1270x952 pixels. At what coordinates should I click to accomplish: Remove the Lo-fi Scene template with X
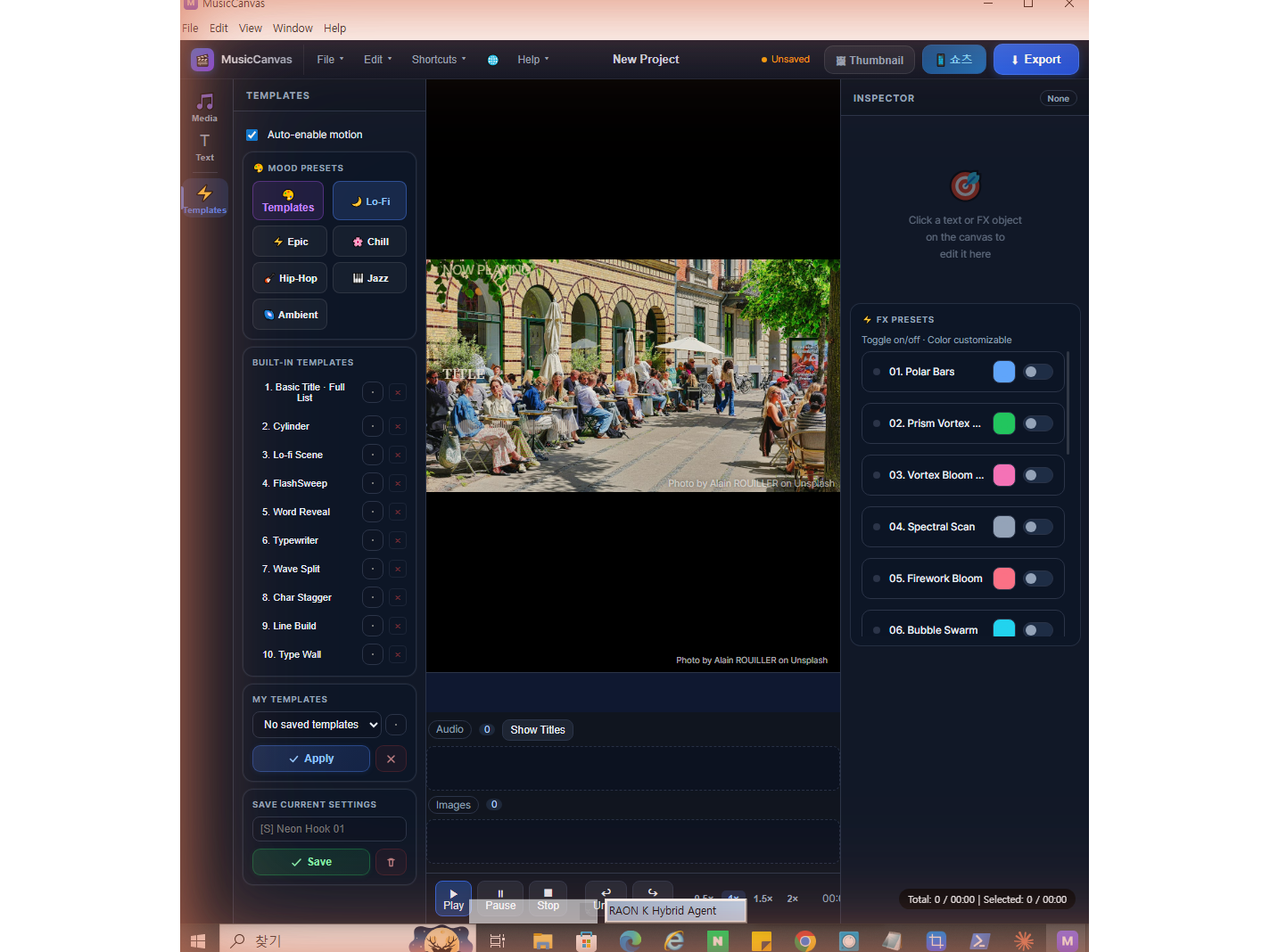(398, 455)
